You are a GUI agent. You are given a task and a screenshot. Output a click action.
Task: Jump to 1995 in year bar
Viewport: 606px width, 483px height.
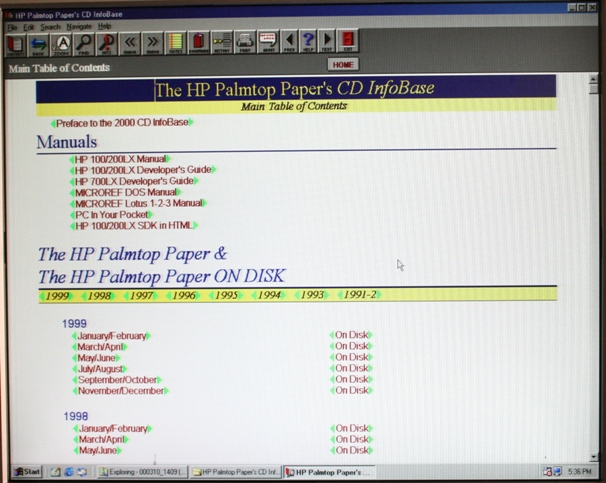(226, 295)
